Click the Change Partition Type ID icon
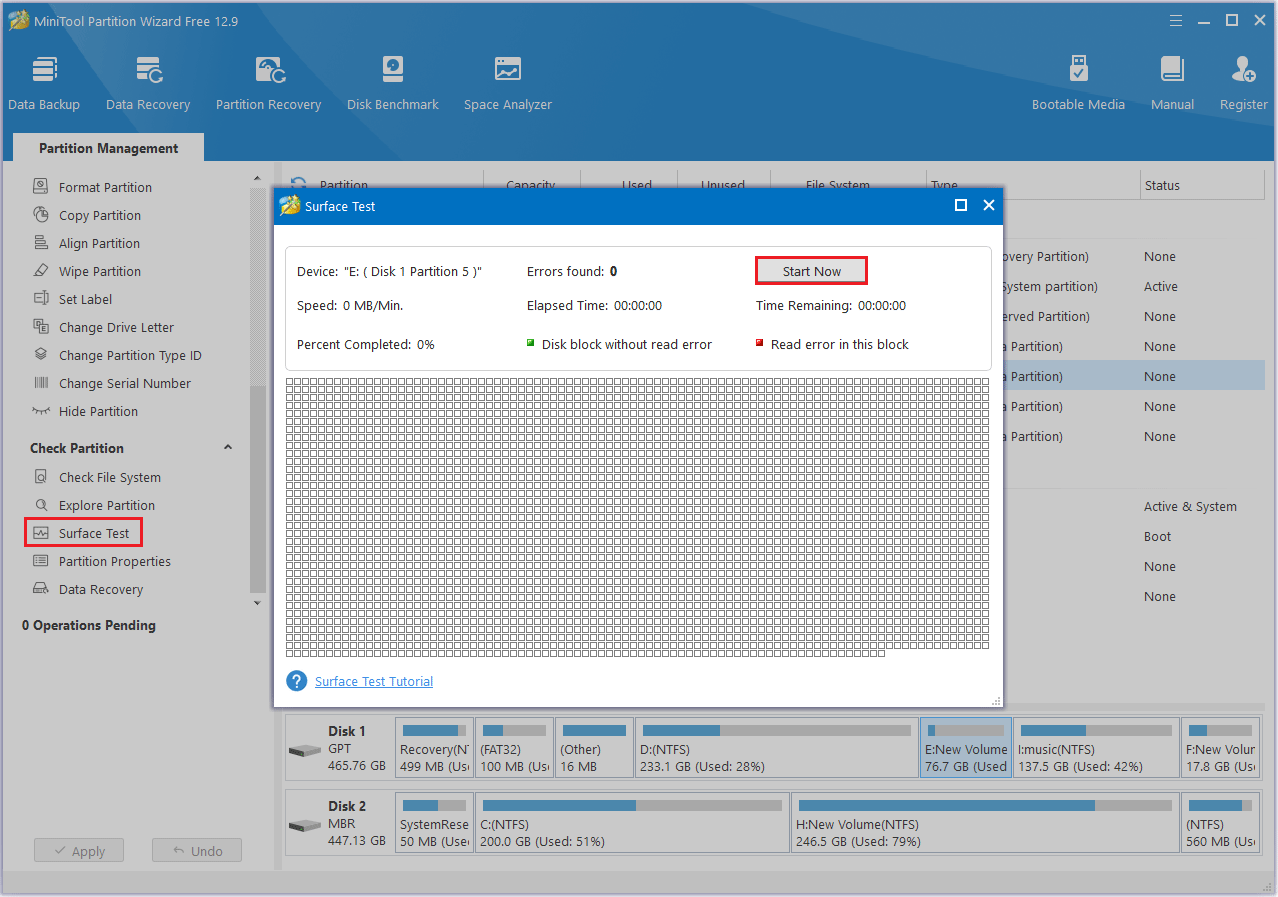Viewport: 1278px width, 897px height. 41,354
